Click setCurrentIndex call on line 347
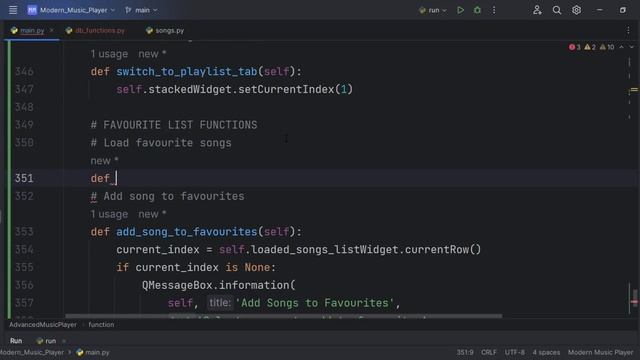This screenshot has width=640, height=360. click(x=286, y=89)
